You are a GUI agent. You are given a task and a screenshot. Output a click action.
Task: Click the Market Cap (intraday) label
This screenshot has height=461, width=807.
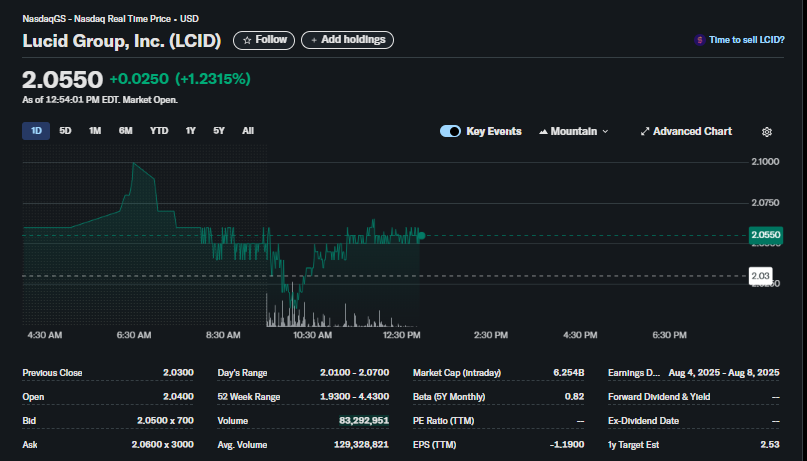coord(457,373)
